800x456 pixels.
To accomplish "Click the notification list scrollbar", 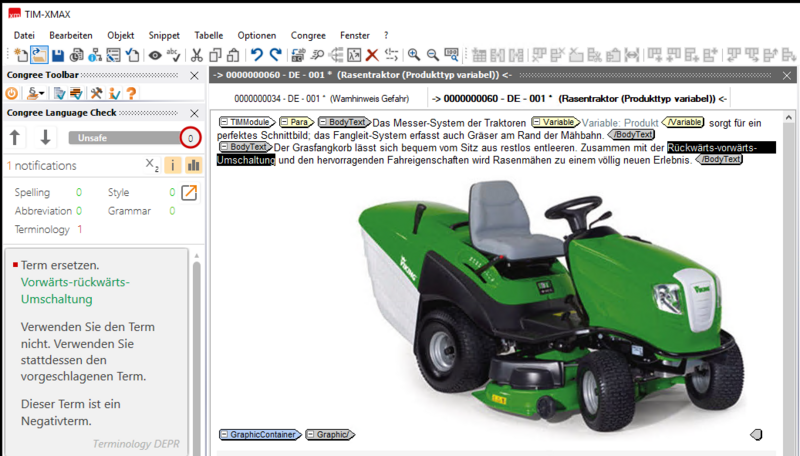I will pyautogui.click(x=196, y=357).
